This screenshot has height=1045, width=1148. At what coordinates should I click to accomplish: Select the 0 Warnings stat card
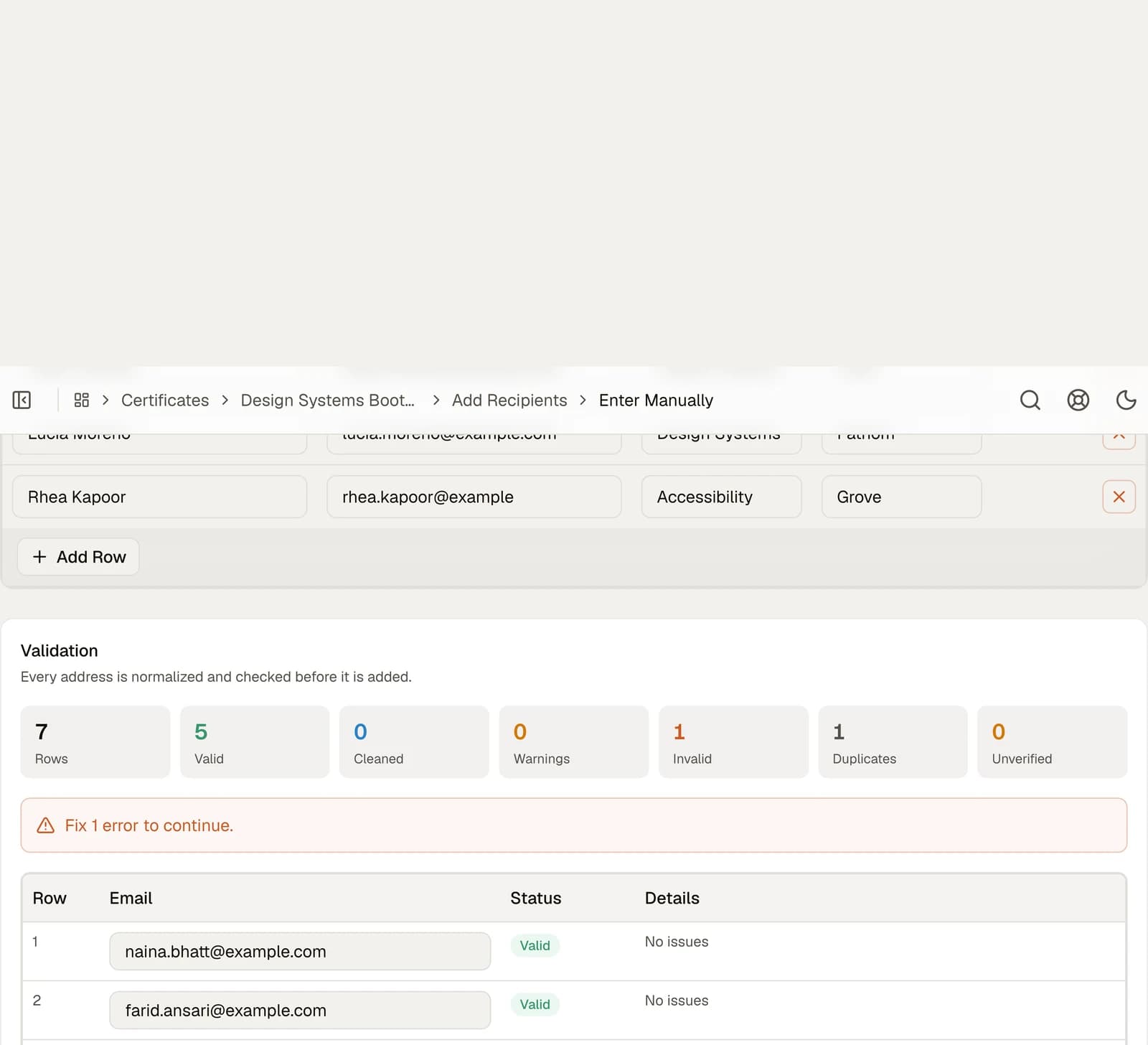point(574,742)
